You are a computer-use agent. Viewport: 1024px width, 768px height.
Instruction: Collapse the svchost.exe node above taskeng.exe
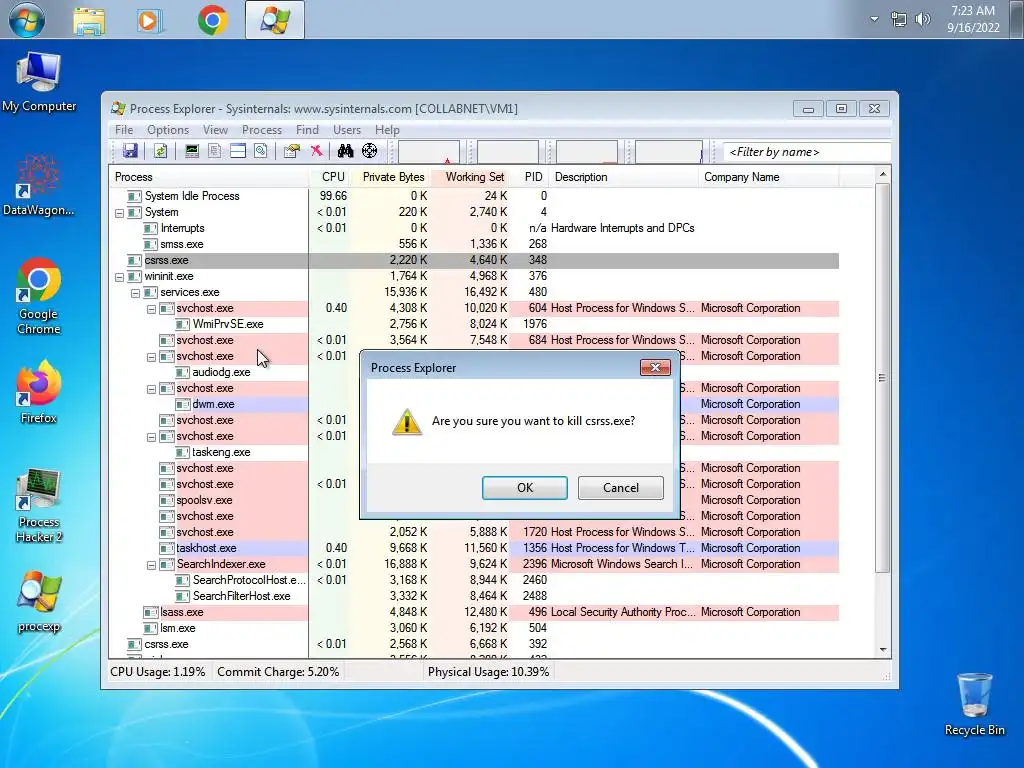[x=152, y=437]
